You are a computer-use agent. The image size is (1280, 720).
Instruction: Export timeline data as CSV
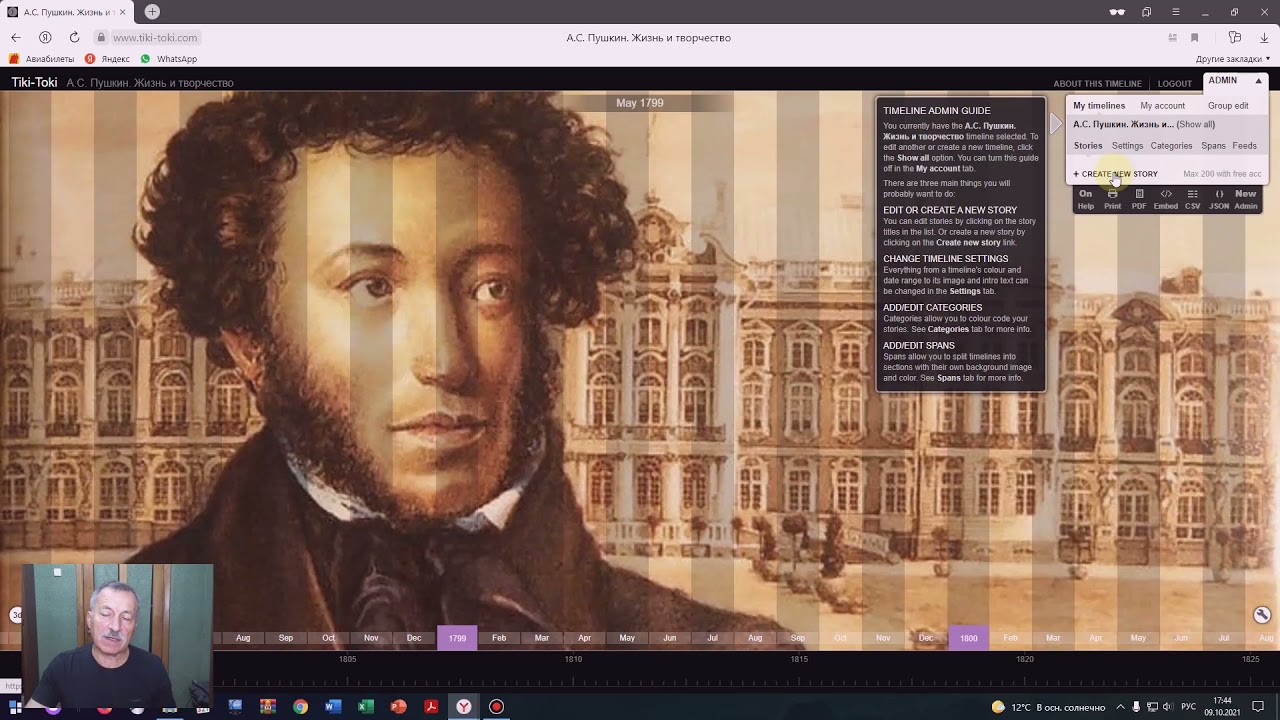1192,199
